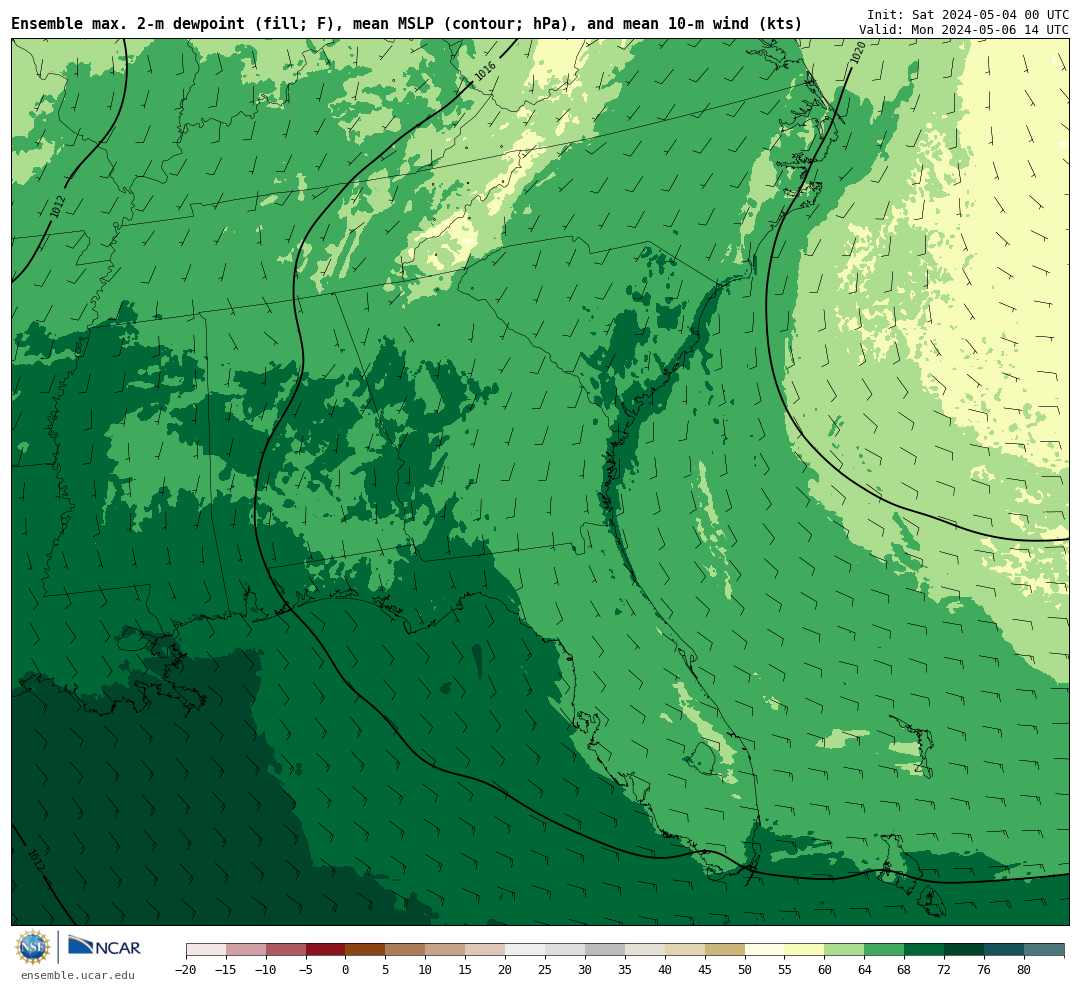Click the colorbar tick label 0
Image resolution: width=1080 pixels, height=988 pixels.
(346, 969)
